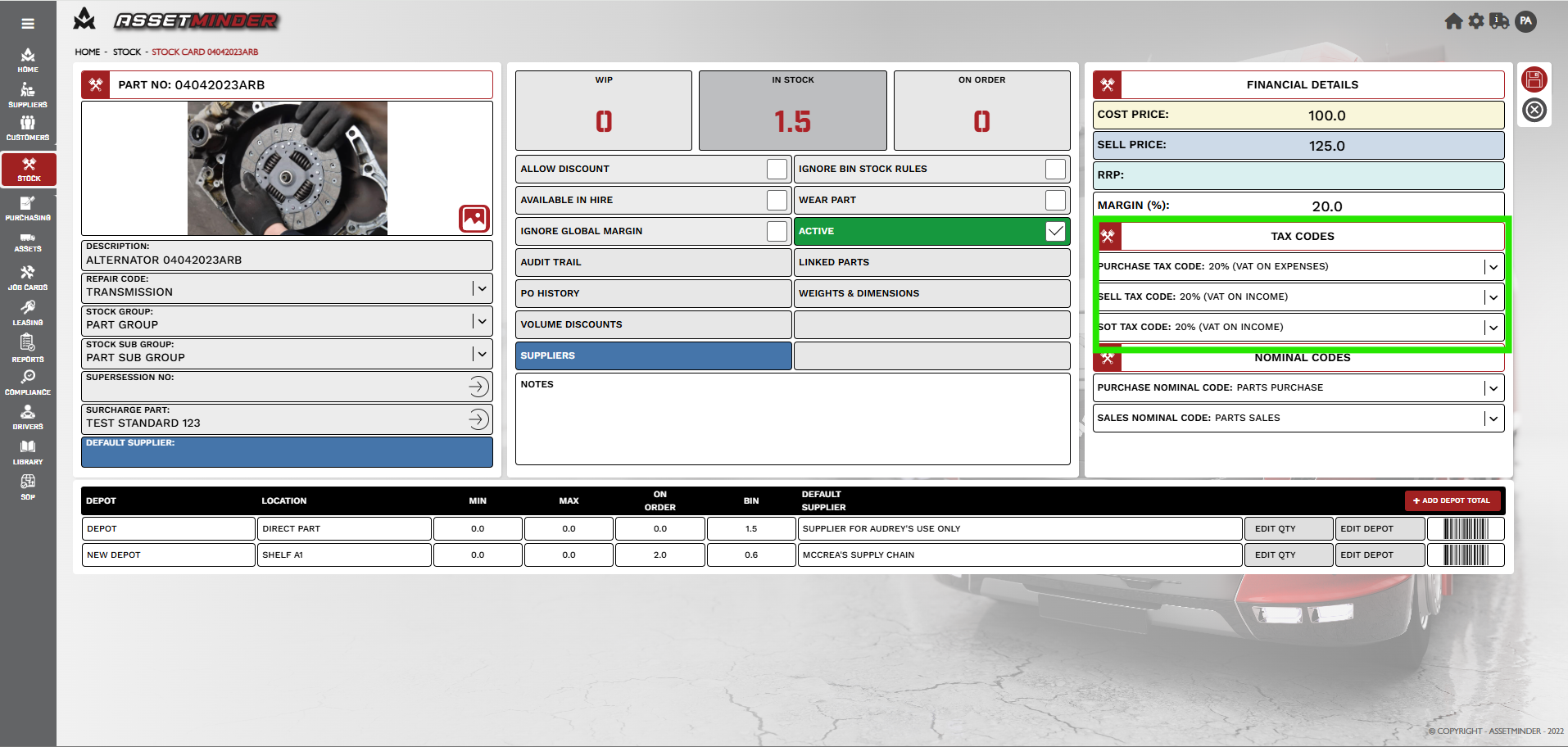This screenshot has height=747, width=1568.
Task: Open the Purchase Tax Code dropdown
Action: [x=1493, y=267]
